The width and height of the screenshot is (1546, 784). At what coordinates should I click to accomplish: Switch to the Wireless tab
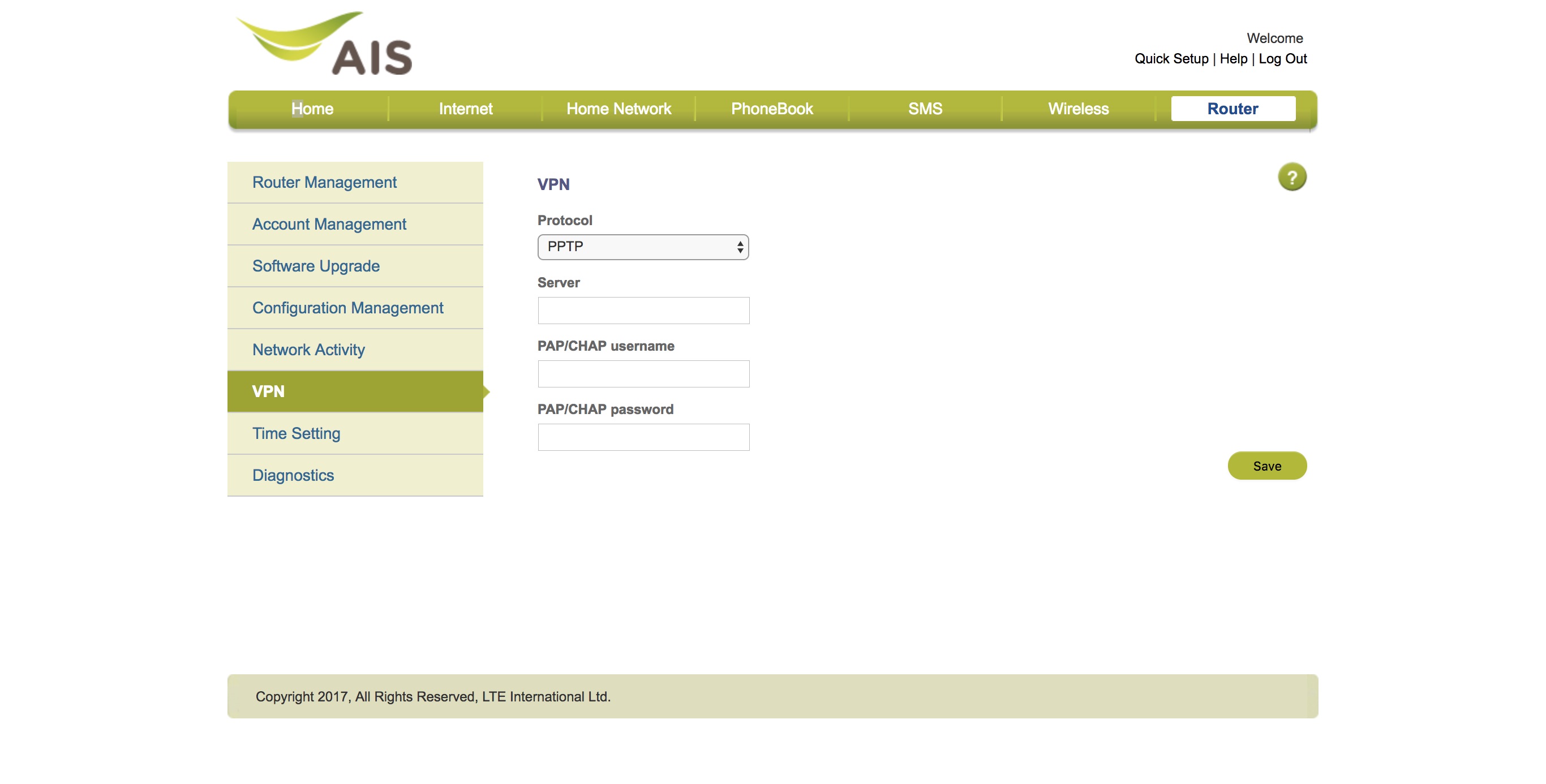click(x=1078, y=109)
